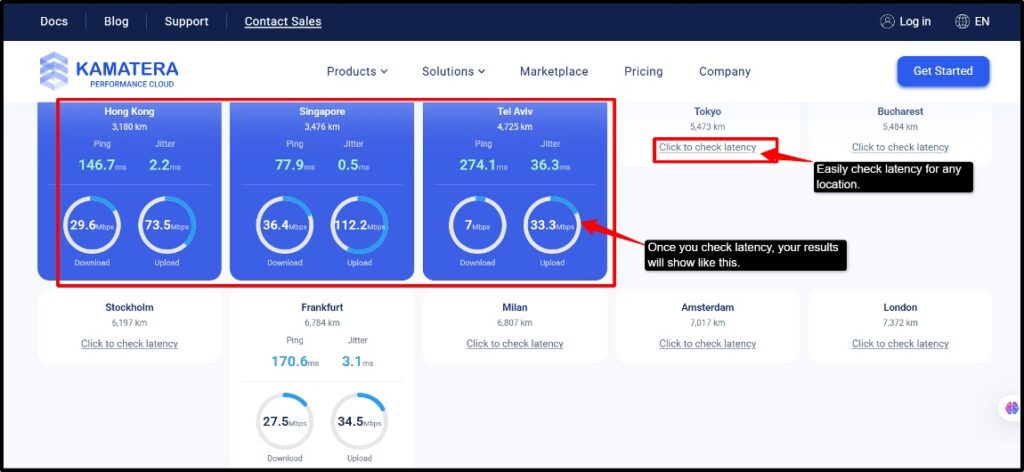1024x472 pixels.
Task: Check latency for Amsterdam
Action: tap(707, 344)
